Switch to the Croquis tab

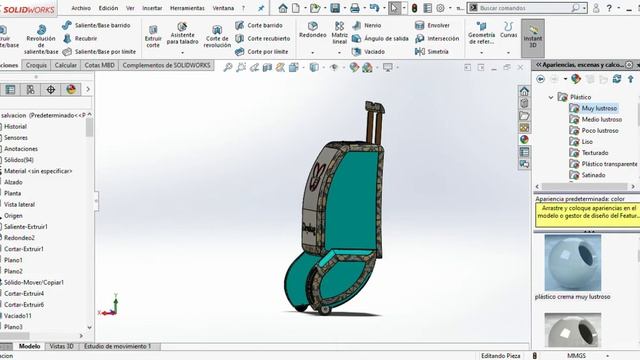[36, 65]
